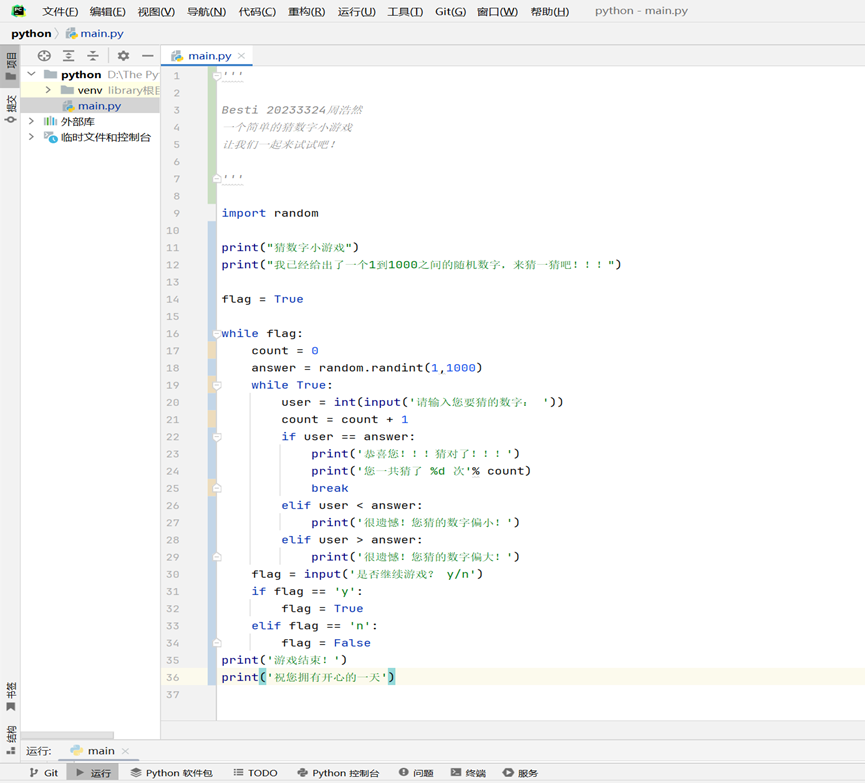Click the 运行 run tool button
Screen dimensions: 865x783
coord(94,773)
